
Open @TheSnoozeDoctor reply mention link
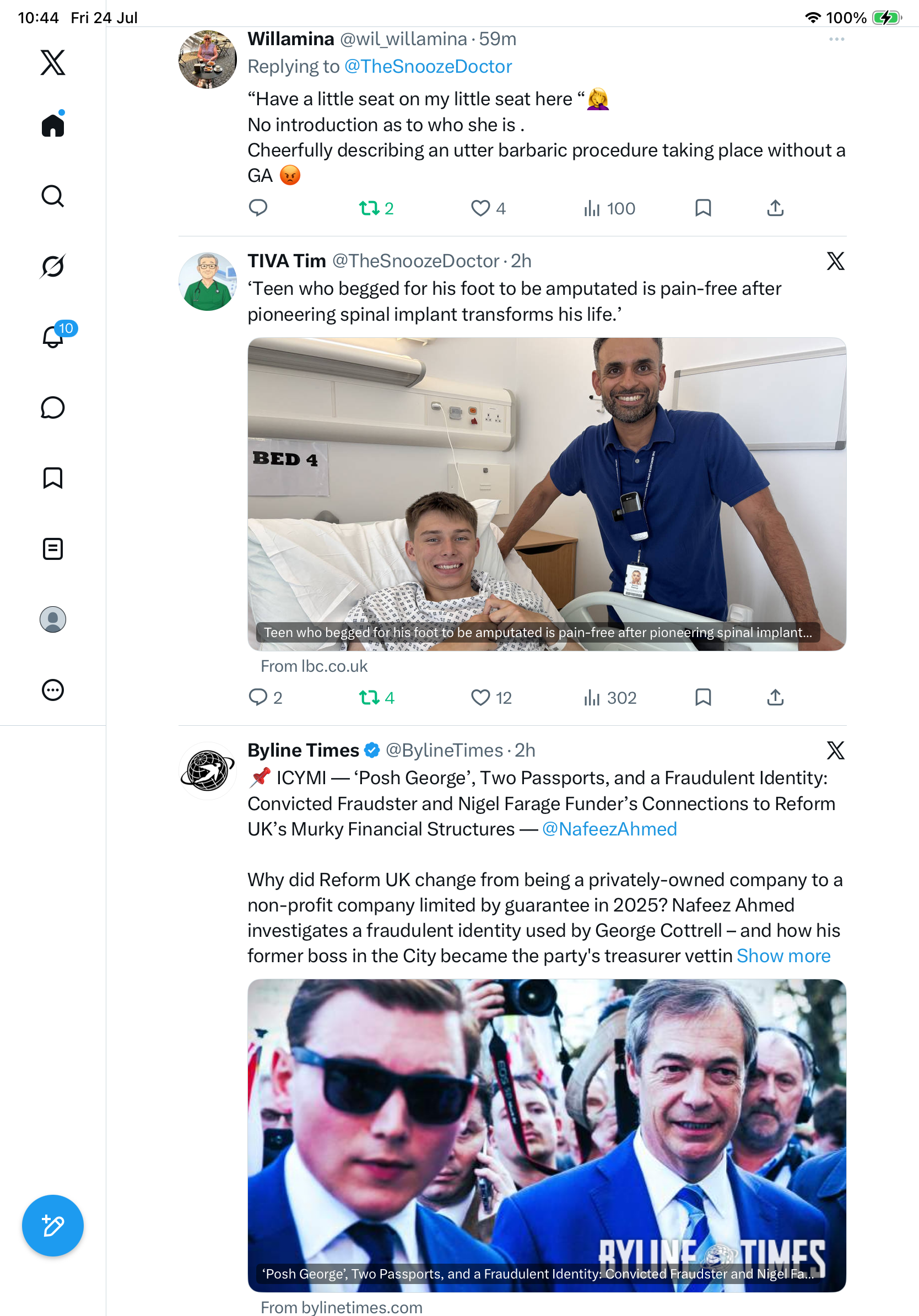(428, 66)
